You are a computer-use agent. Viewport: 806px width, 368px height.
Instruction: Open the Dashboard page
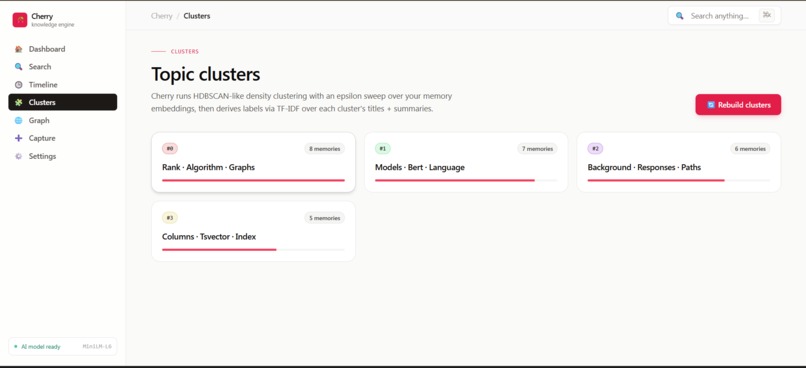point(63,49)
